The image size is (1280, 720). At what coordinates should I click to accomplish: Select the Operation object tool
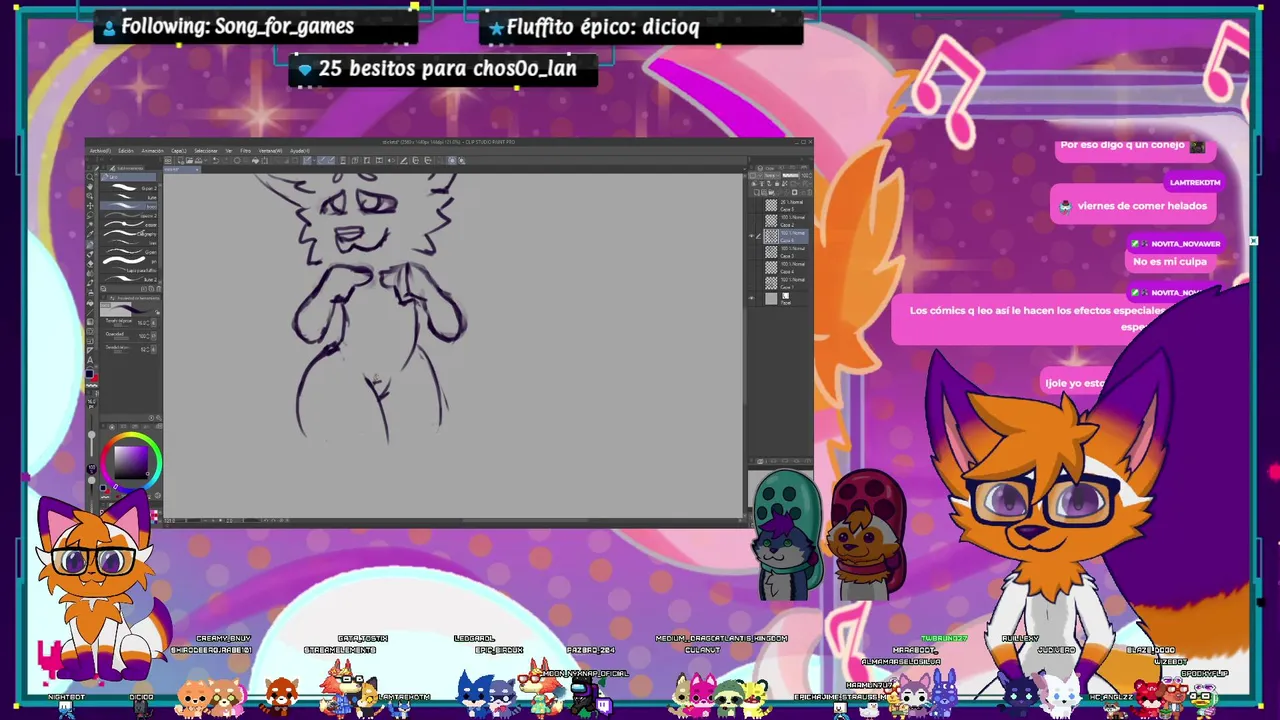[90, 196]
